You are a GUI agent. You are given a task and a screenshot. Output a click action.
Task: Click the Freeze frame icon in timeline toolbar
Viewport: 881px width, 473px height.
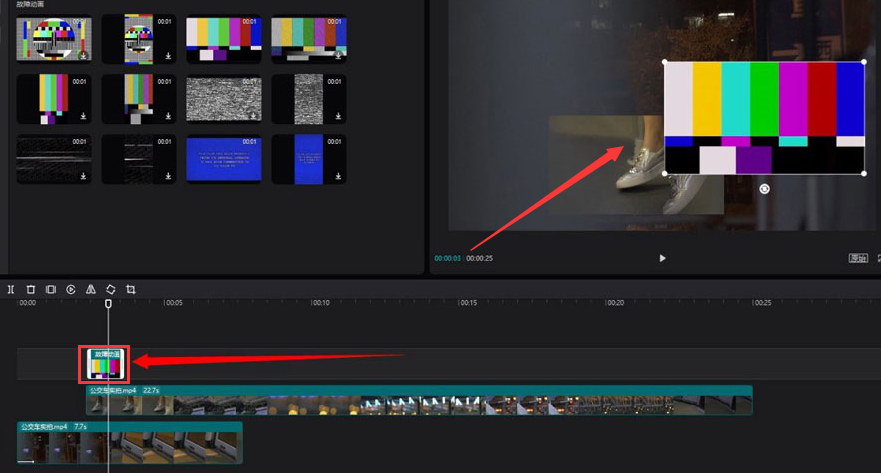tap(51, 289)
